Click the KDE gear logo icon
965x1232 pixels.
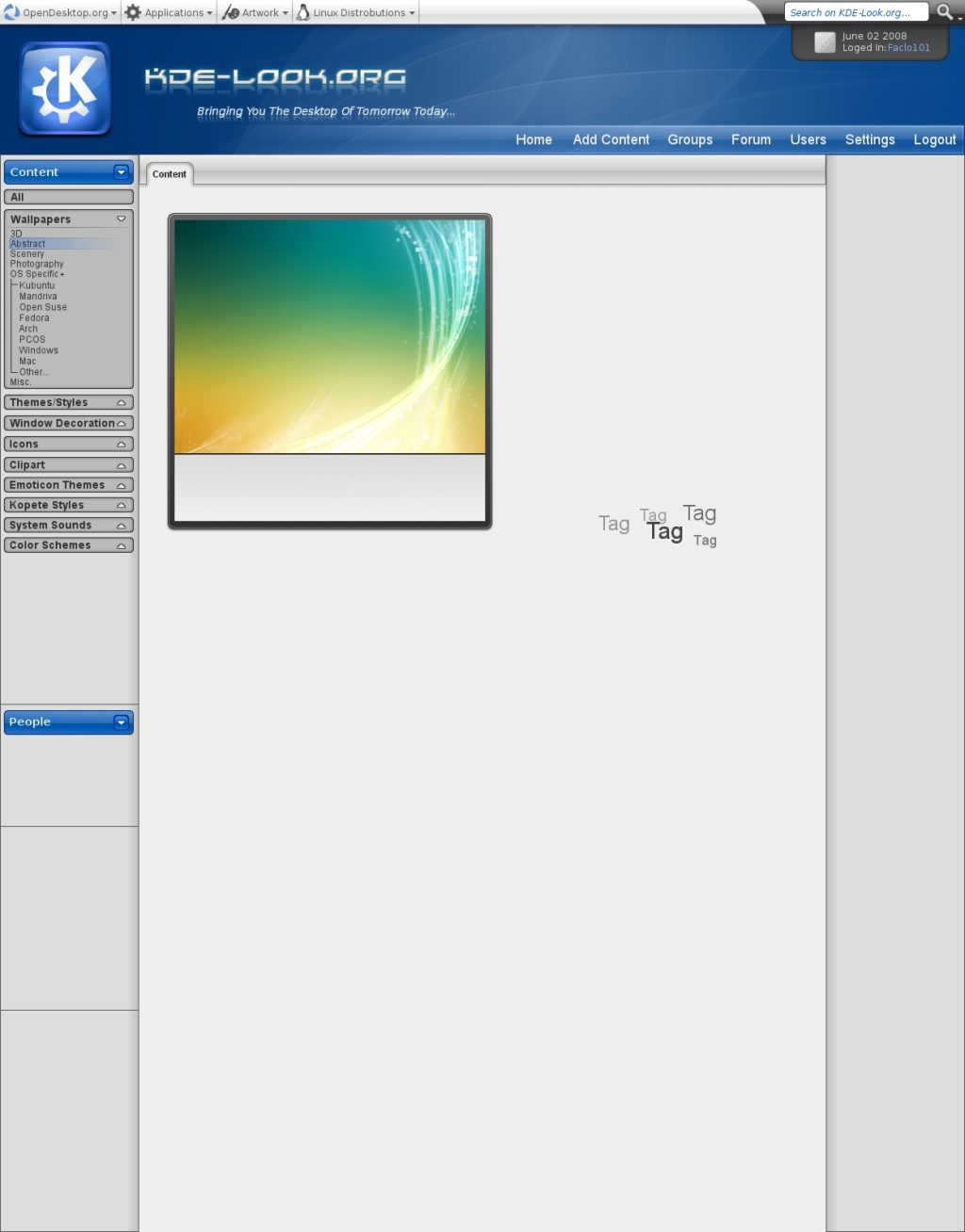65,89
